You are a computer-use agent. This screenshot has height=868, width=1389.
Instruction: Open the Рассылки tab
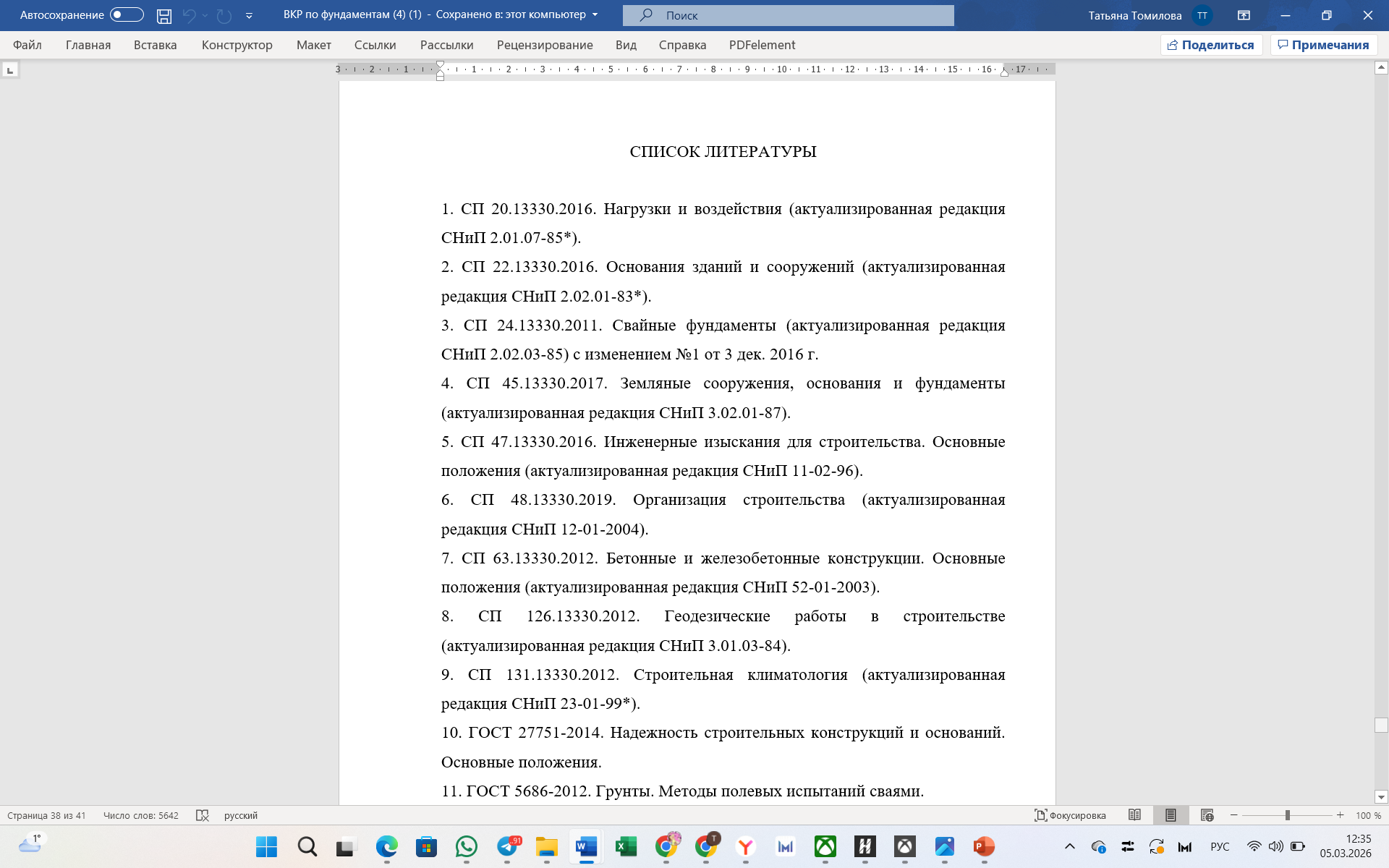(x=447, y=45)
